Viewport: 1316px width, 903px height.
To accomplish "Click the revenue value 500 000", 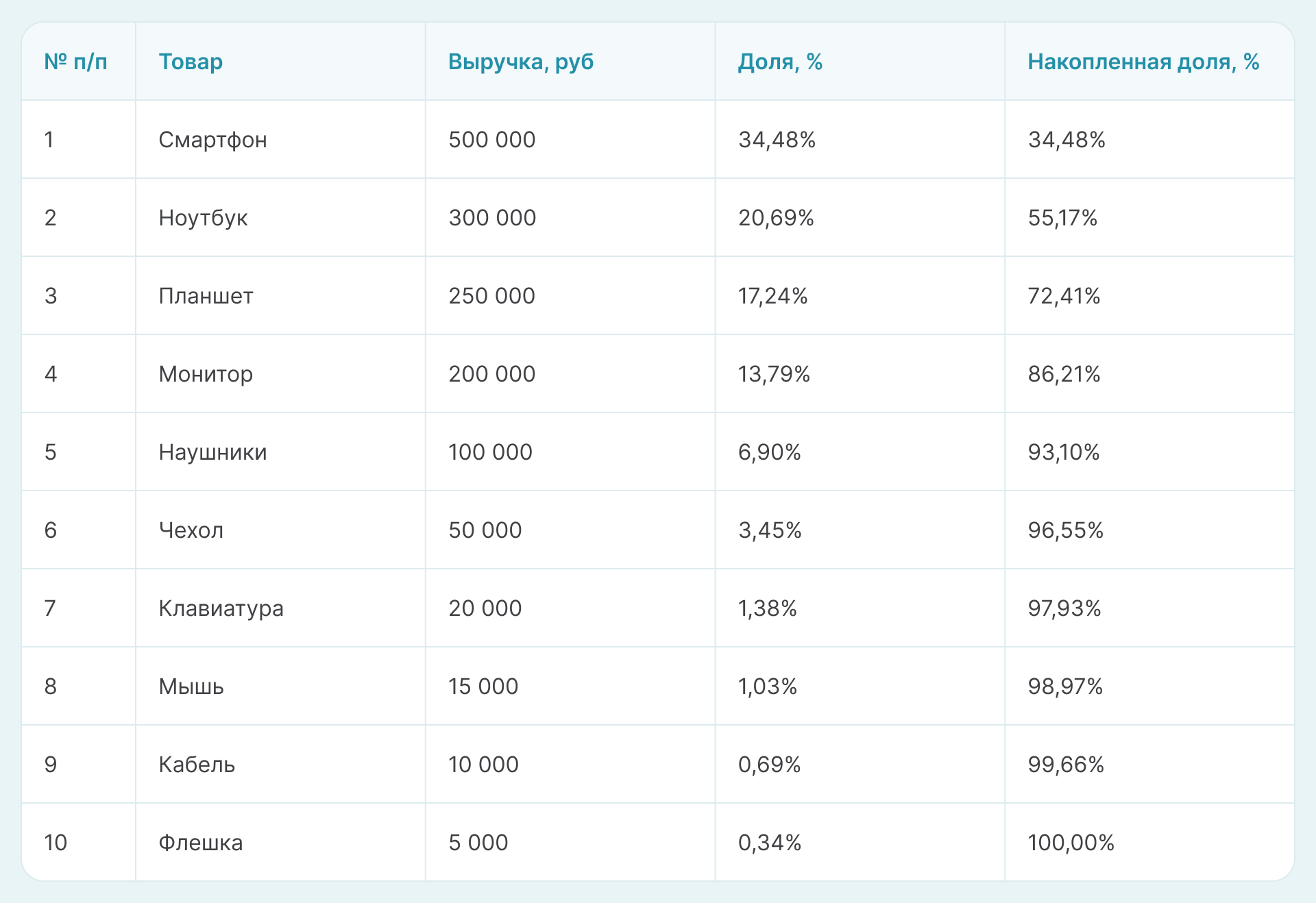I will point(491,140).
